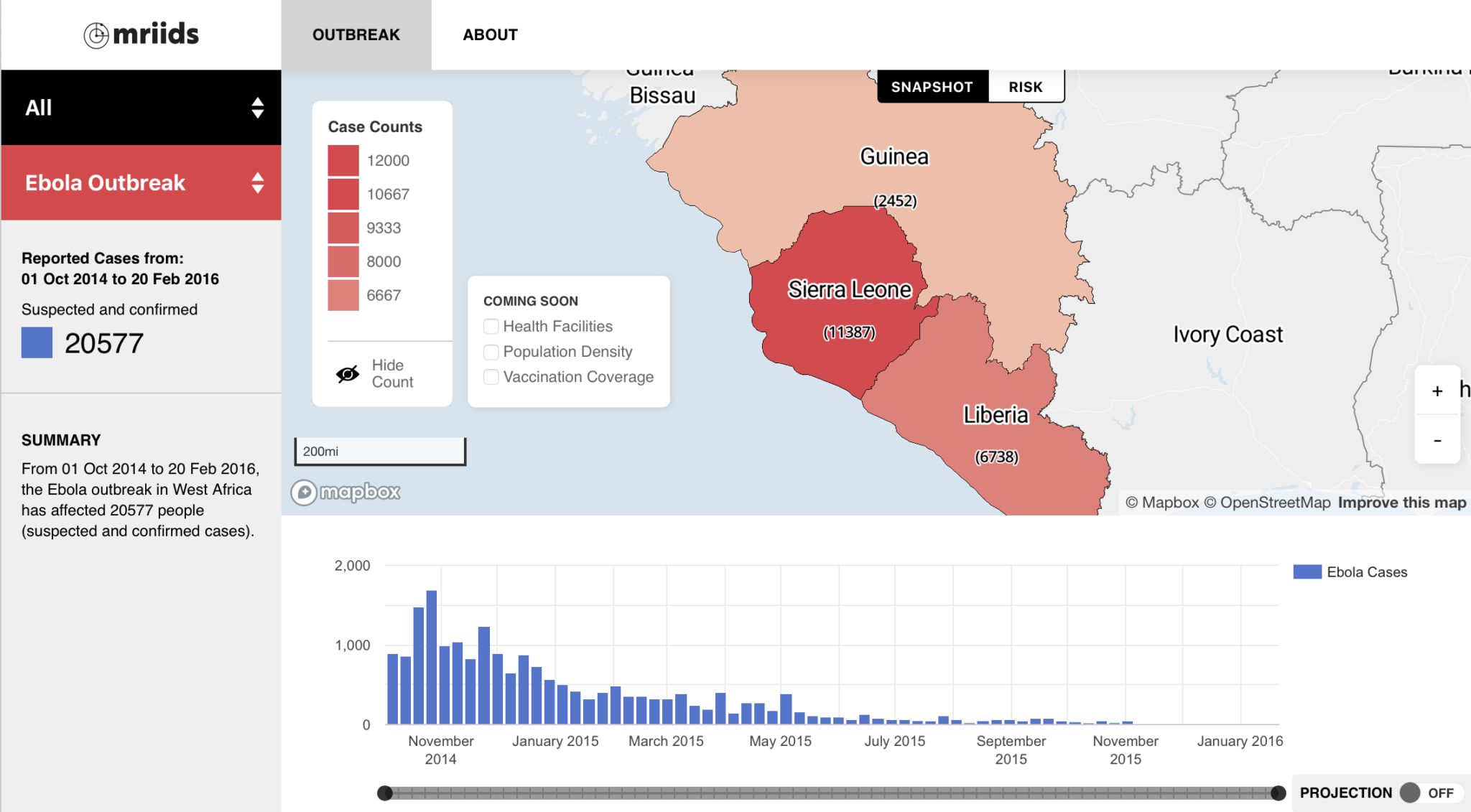Select the RISK view on the map
This screenshot has height=812, width=1471.
1026,86
